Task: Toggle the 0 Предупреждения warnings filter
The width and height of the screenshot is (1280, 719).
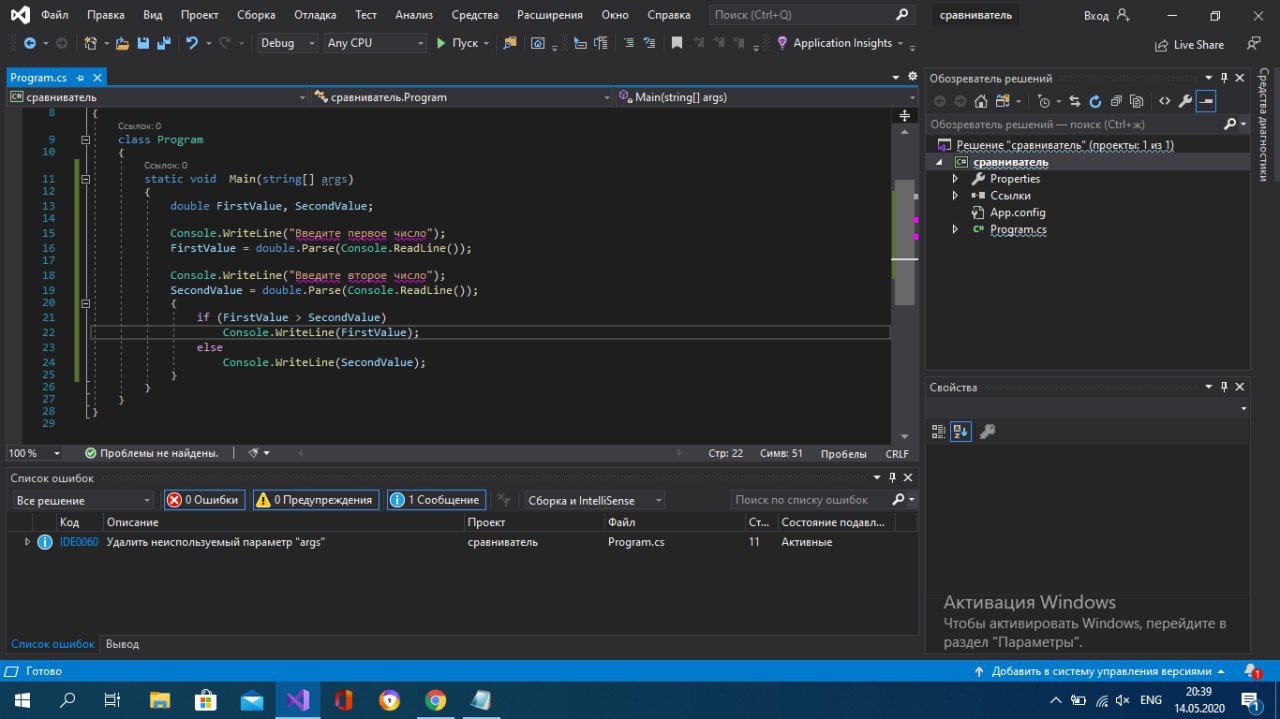Action: pyautogui.click(x=315, y=500)
